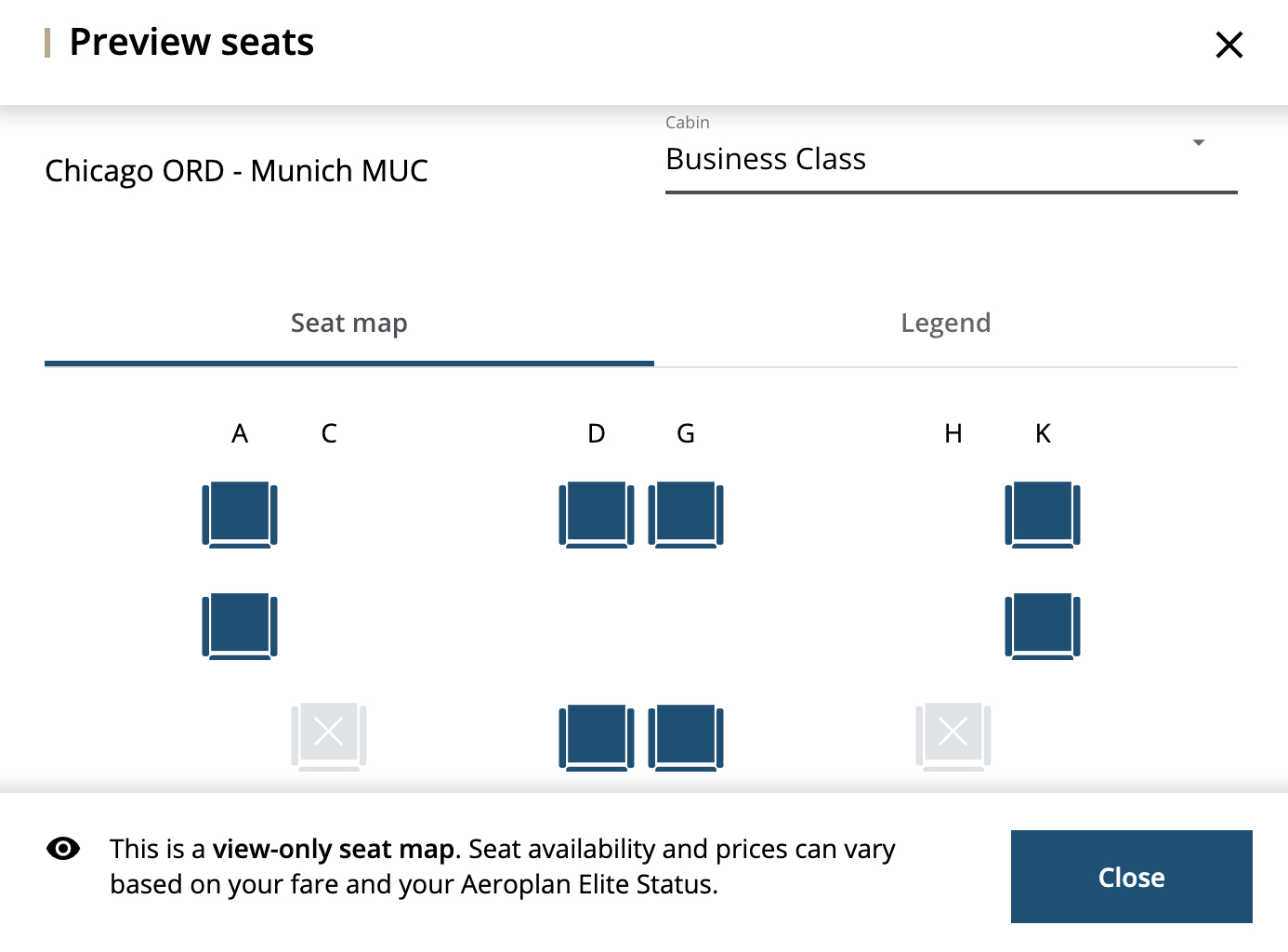Choose the third-row seat in column D
This screenshot has height=952, width=1288.
coord(596,736)
